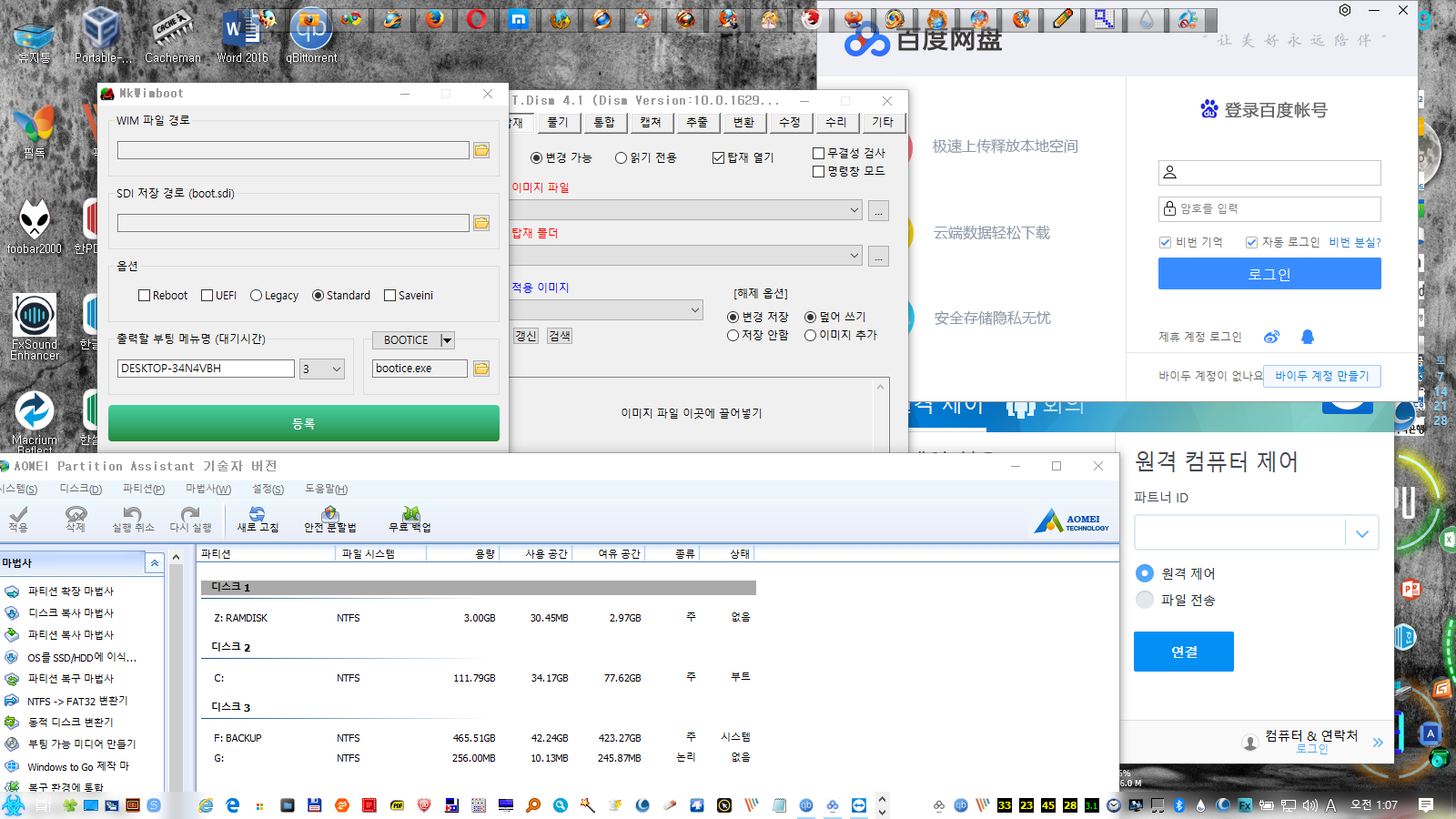This screenshot has height=819, width=1456.
Task: Launch Firefox from the top dock bar
Action: (x=435, y=19)
